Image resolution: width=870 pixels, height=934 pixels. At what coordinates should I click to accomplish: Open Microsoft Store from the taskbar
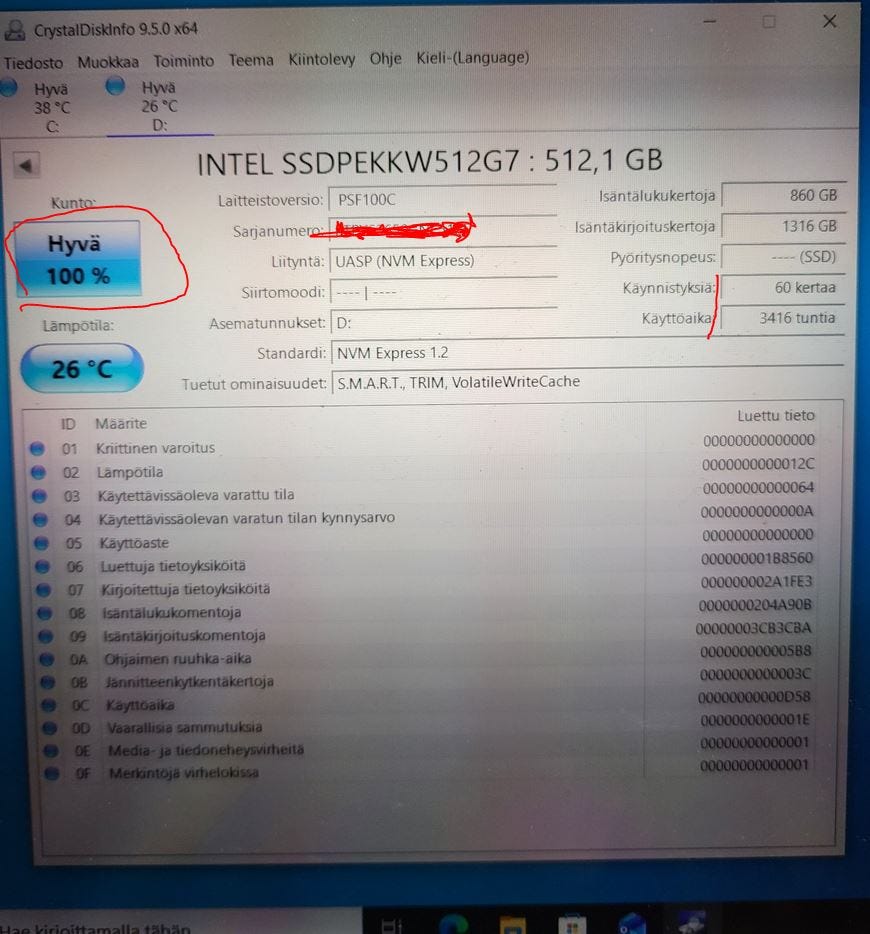[572, 925]
